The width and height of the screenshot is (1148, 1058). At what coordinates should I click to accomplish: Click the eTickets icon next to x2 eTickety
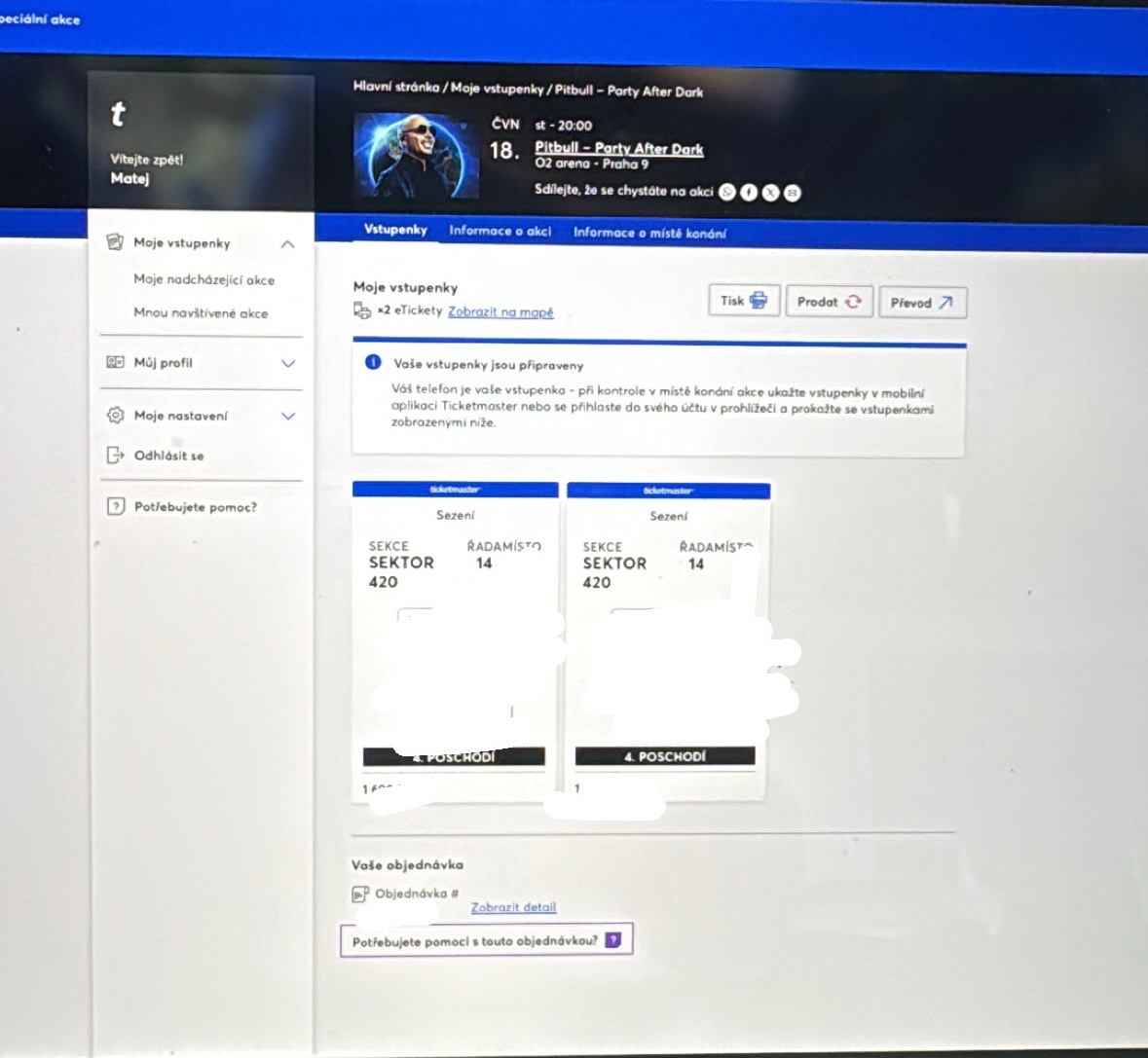pyautogui.click(x=361, y=310)
